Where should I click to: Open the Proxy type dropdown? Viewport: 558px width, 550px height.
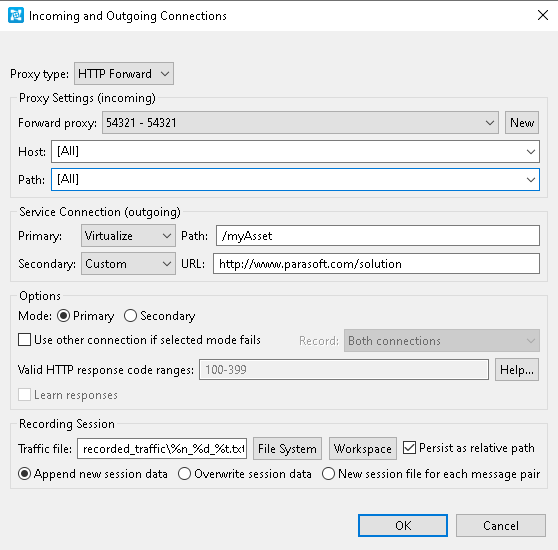click(x=124, y=74)
